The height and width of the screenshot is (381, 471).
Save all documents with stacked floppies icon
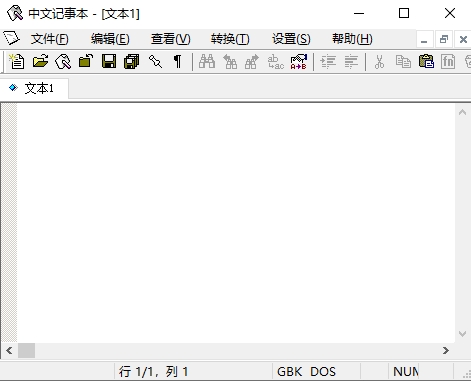(x=131, y=62)
